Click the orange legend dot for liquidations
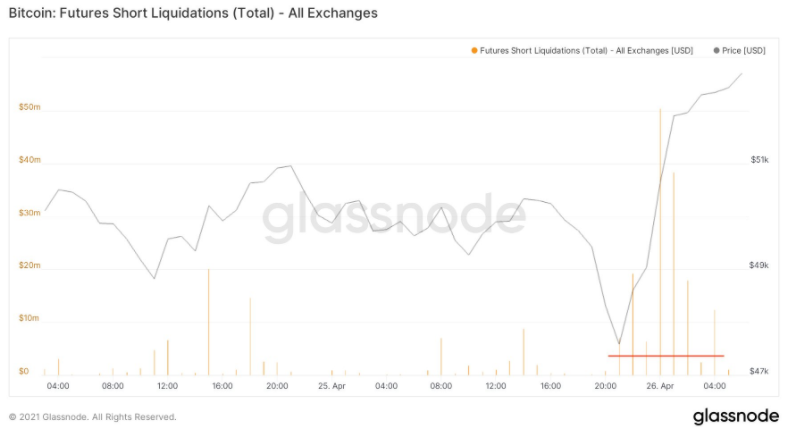This screenshot has width=800, height=434. [x=473, y=50]
